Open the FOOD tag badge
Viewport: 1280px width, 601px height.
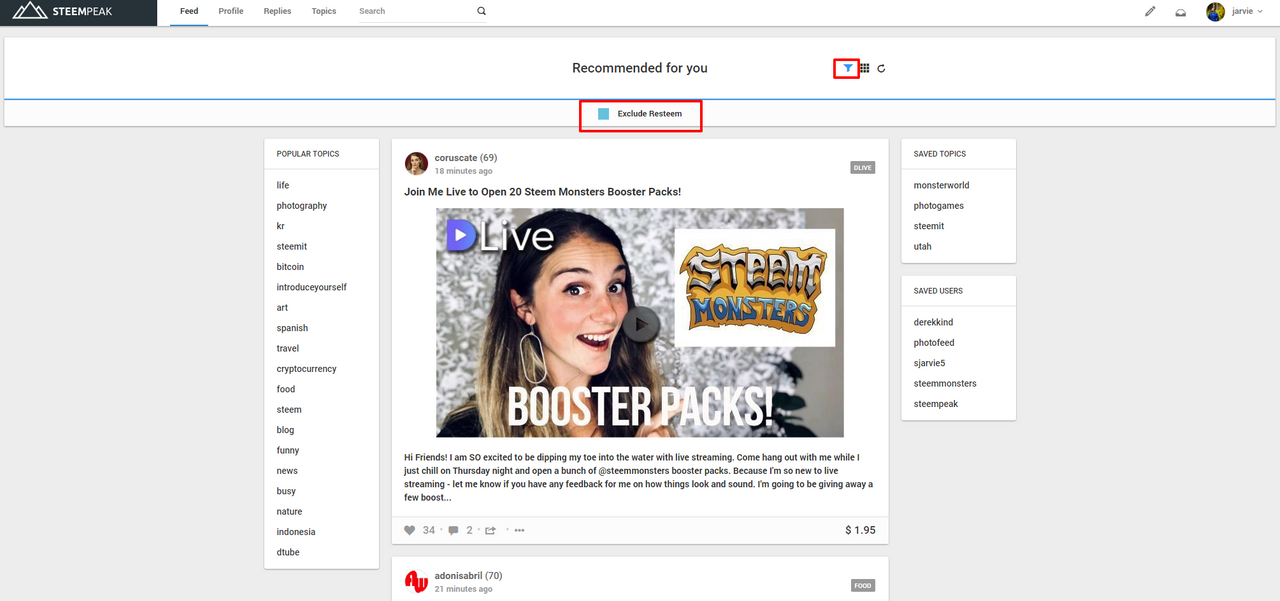pyautogui.click(x=863, y=586)
